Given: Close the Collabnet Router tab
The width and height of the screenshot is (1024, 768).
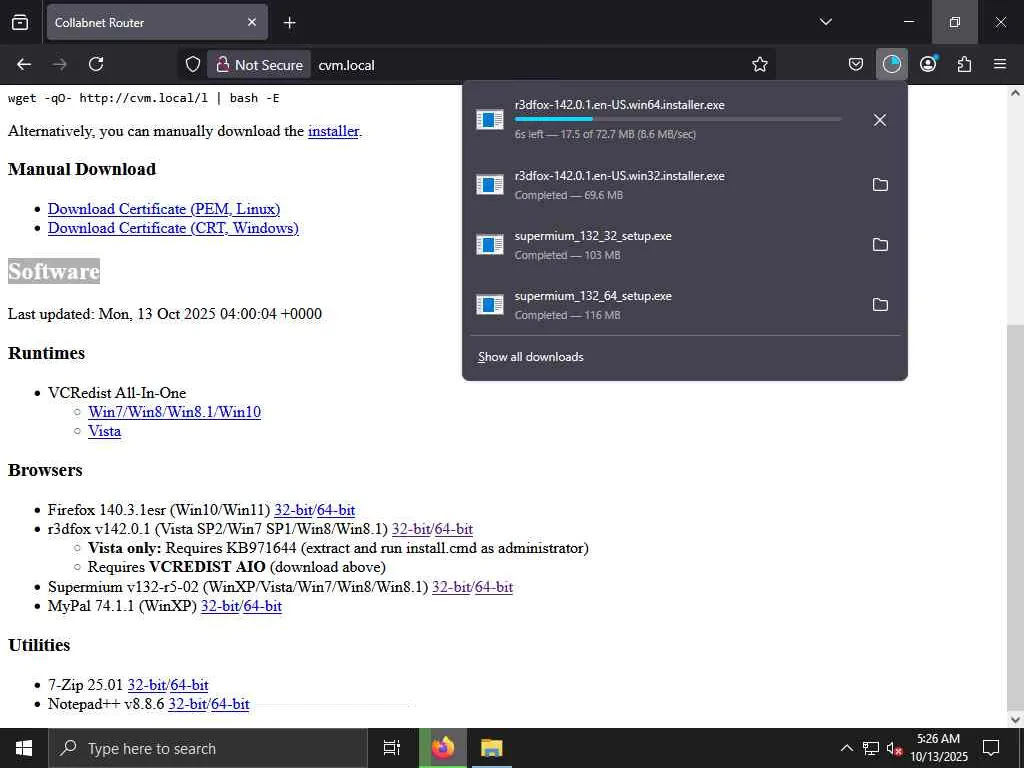Looking at the screenshot, I should click(x=252, y=22).
